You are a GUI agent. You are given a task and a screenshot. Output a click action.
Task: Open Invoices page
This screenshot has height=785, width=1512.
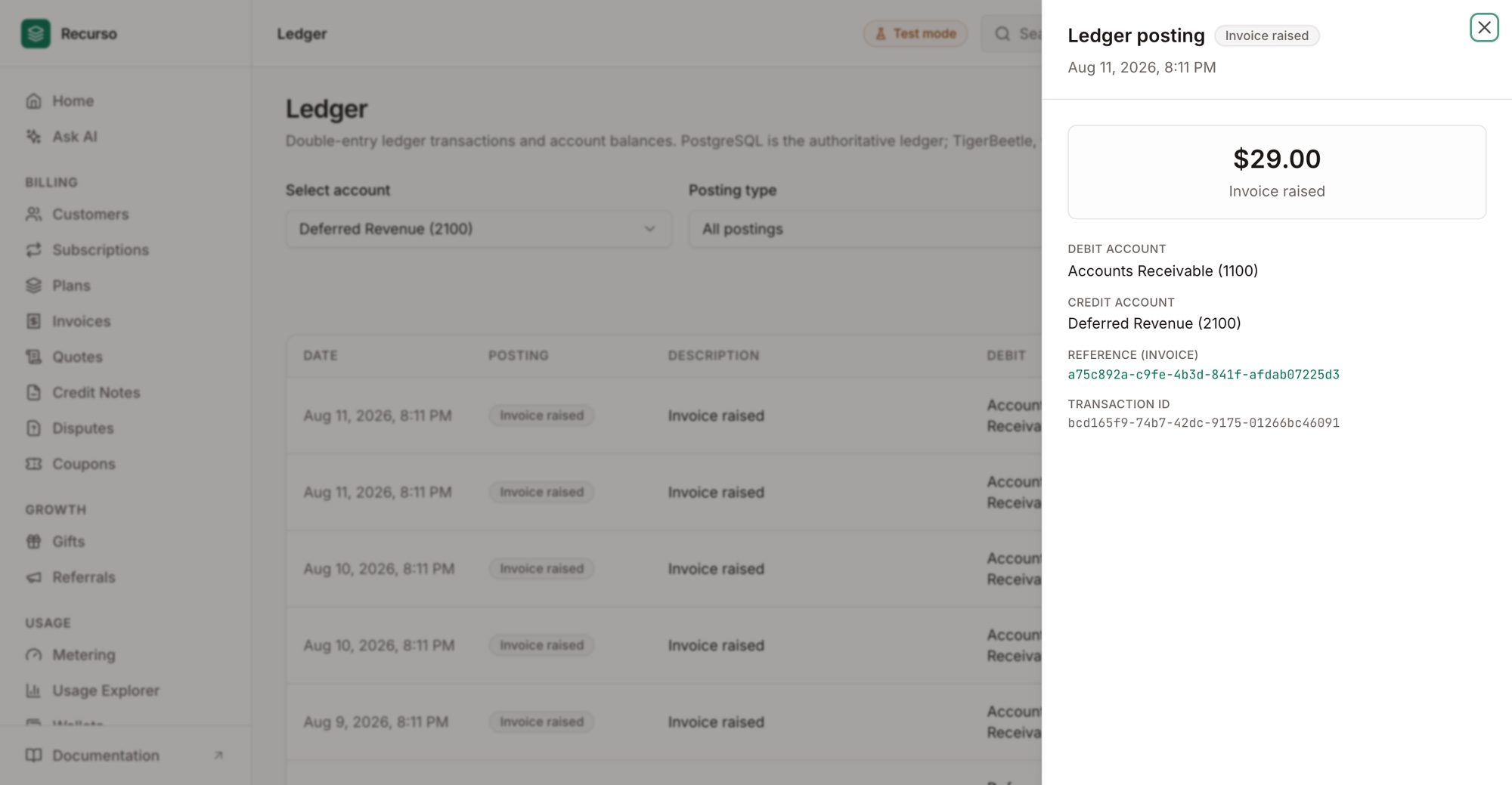[x=126, y=321]
